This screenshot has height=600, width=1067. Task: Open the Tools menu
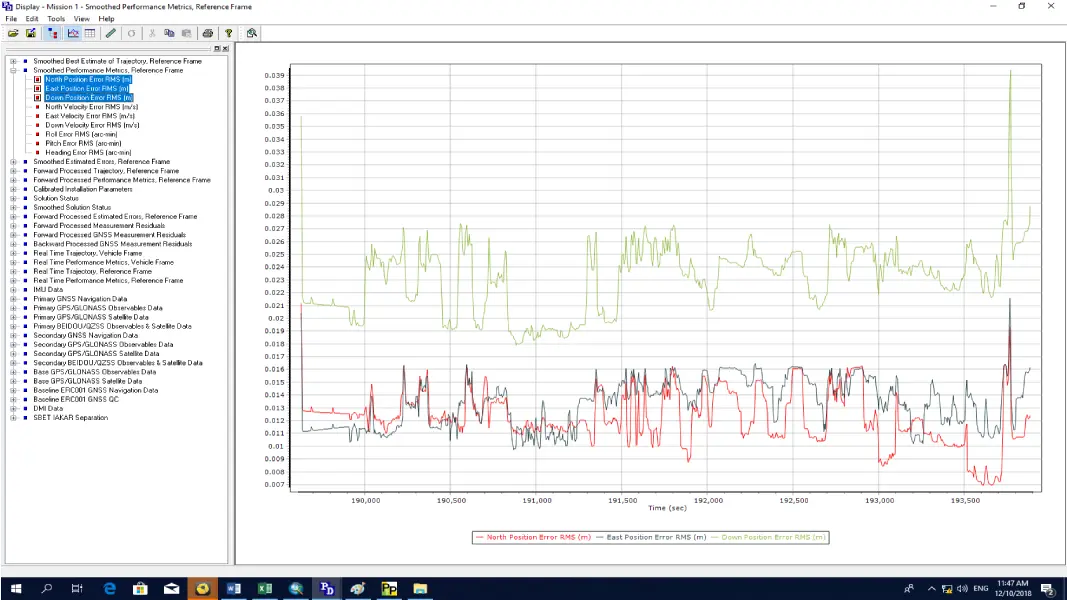(x=56, y=19)
